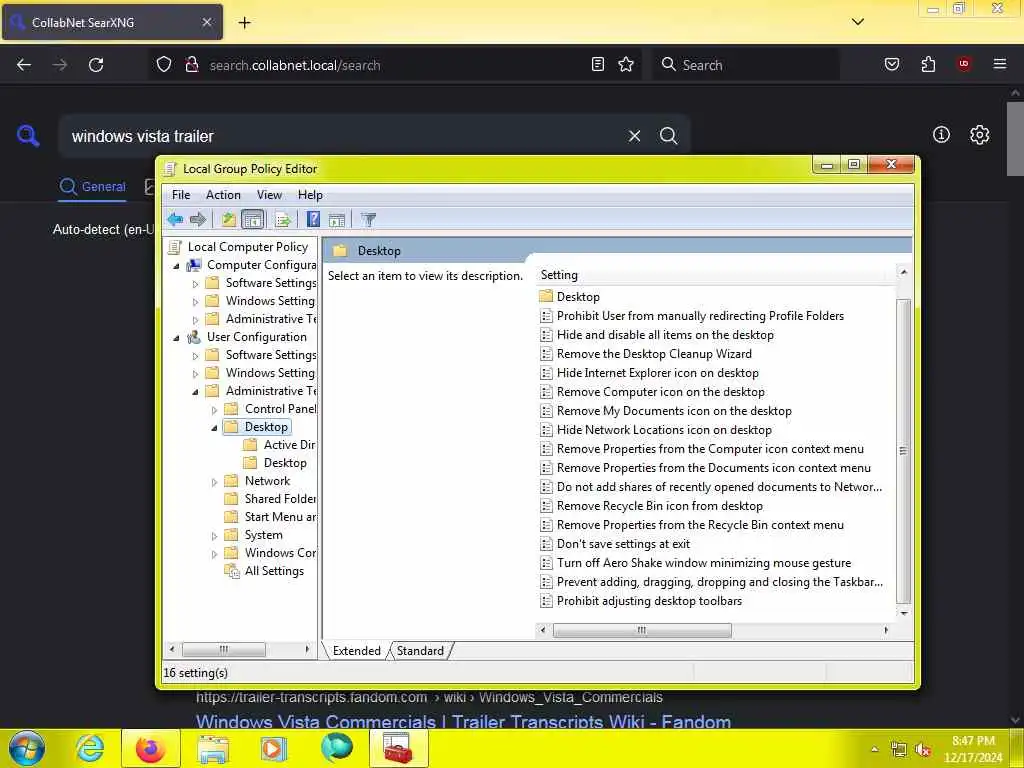This screenshot has height=768, width=1024.
Task: Select 'Prohibit User from manually redirecting Profile Folders'
Action: click(x=692, y=315)
